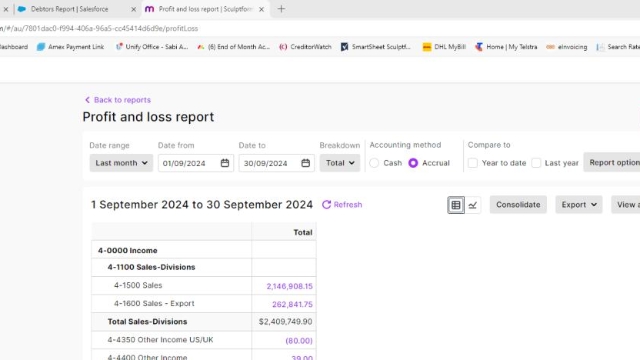Open Report options
This screenshot has width=640, height=360.
click(x=612, y=162)
